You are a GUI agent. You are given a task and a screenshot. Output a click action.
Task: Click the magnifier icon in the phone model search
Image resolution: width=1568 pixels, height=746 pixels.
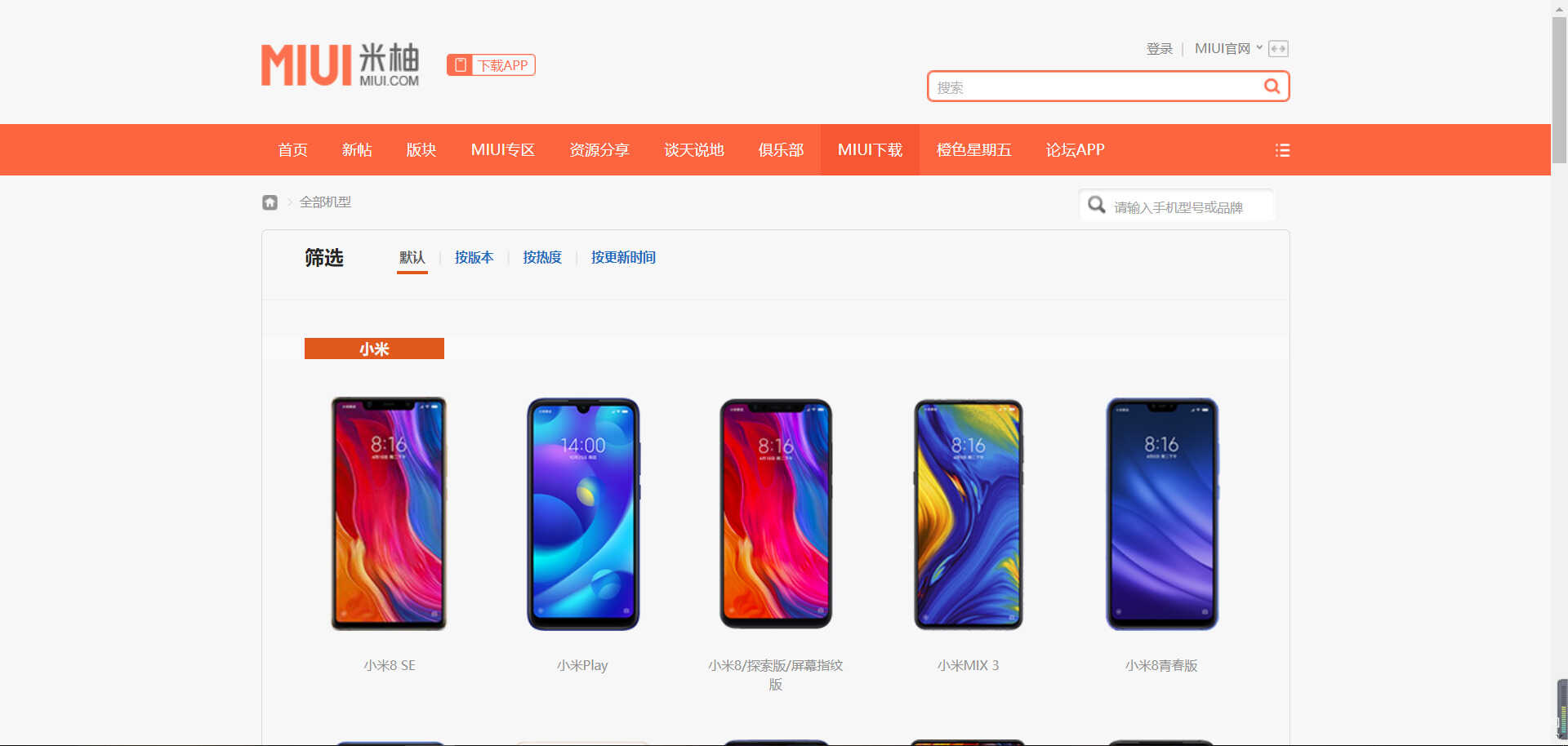coord(1097,205)
